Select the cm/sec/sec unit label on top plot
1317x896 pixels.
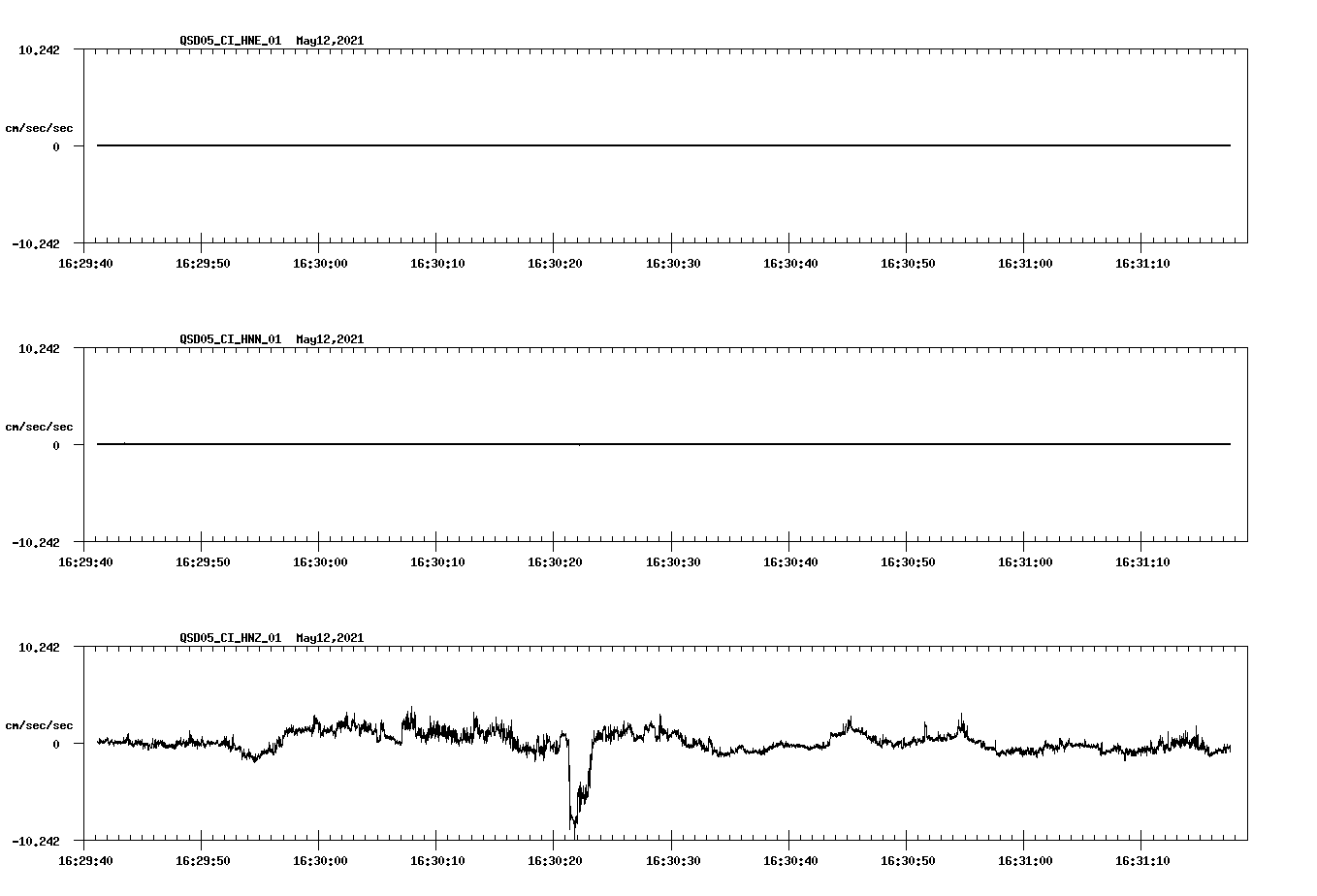[39, 127]
